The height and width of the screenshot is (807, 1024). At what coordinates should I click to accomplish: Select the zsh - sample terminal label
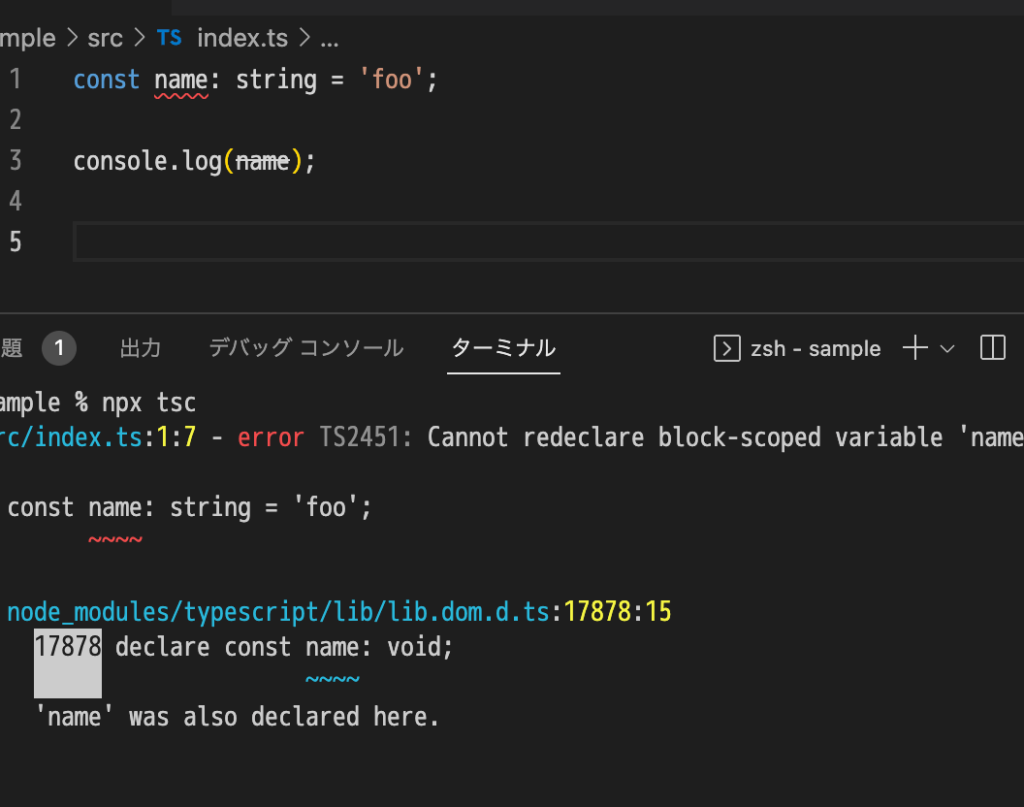click(816, 349)
